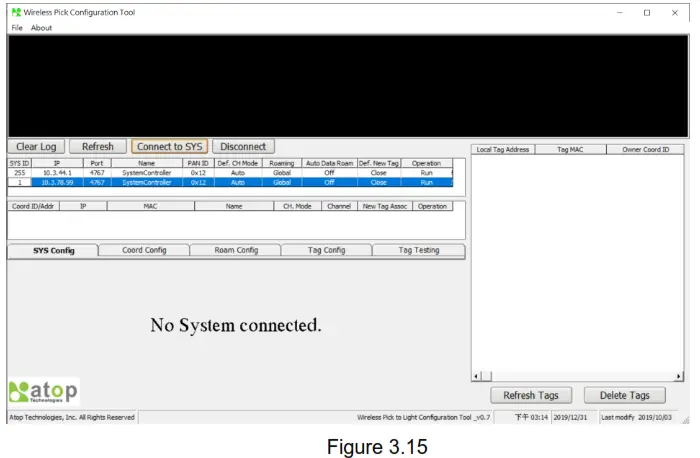Click 'SystemController' name in row 10.3.44.1
Image resolution: width=700 pixels, height=458 pixels.
(146, 173)
